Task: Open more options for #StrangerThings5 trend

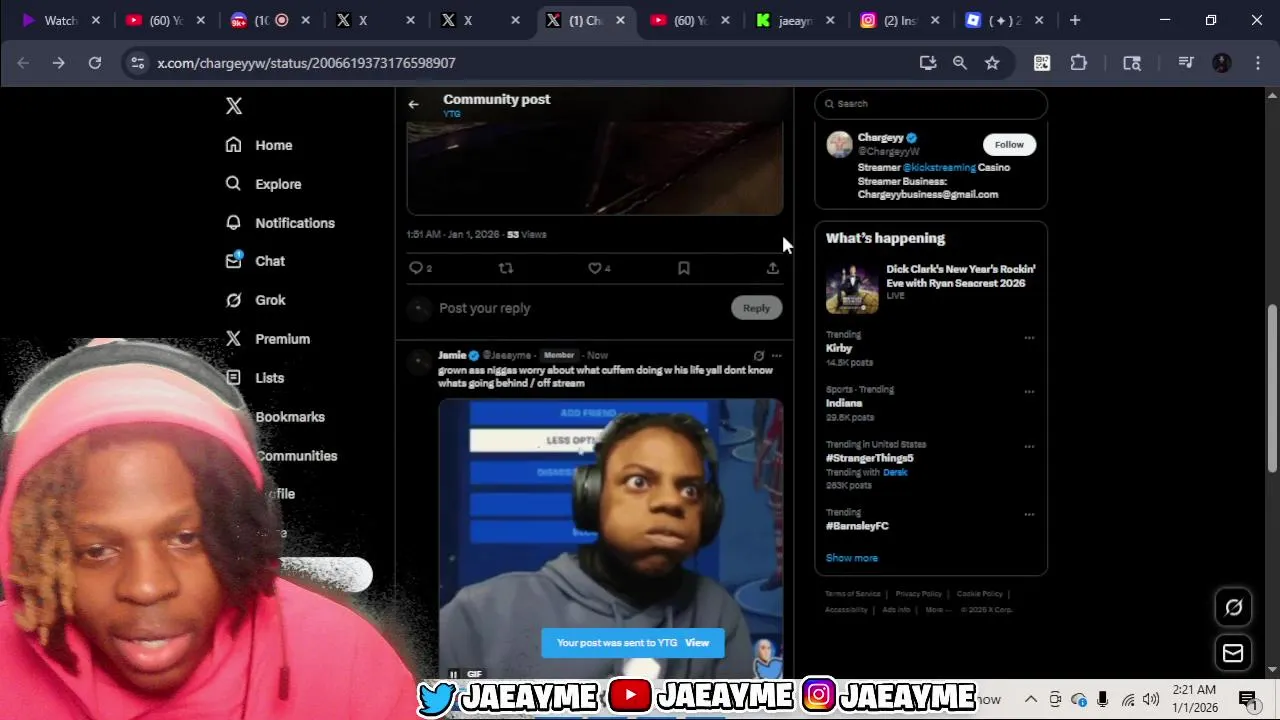Action: 1029,447
